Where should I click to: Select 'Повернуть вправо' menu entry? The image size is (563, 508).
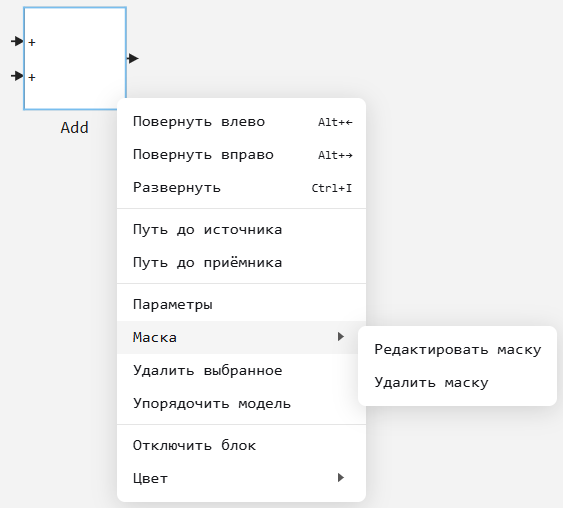pos(241,155)
